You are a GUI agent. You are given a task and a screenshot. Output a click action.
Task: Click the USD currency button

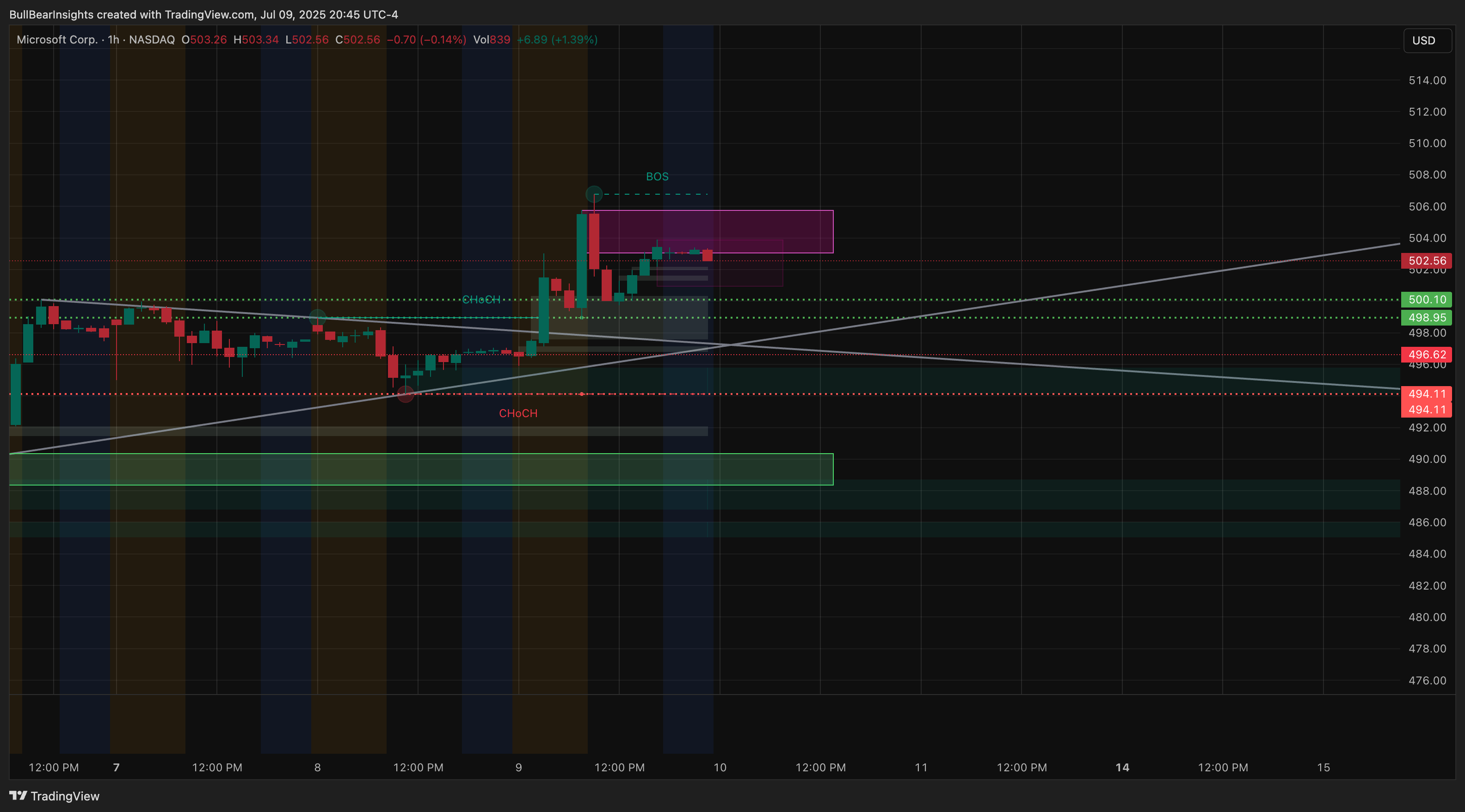1427,40
